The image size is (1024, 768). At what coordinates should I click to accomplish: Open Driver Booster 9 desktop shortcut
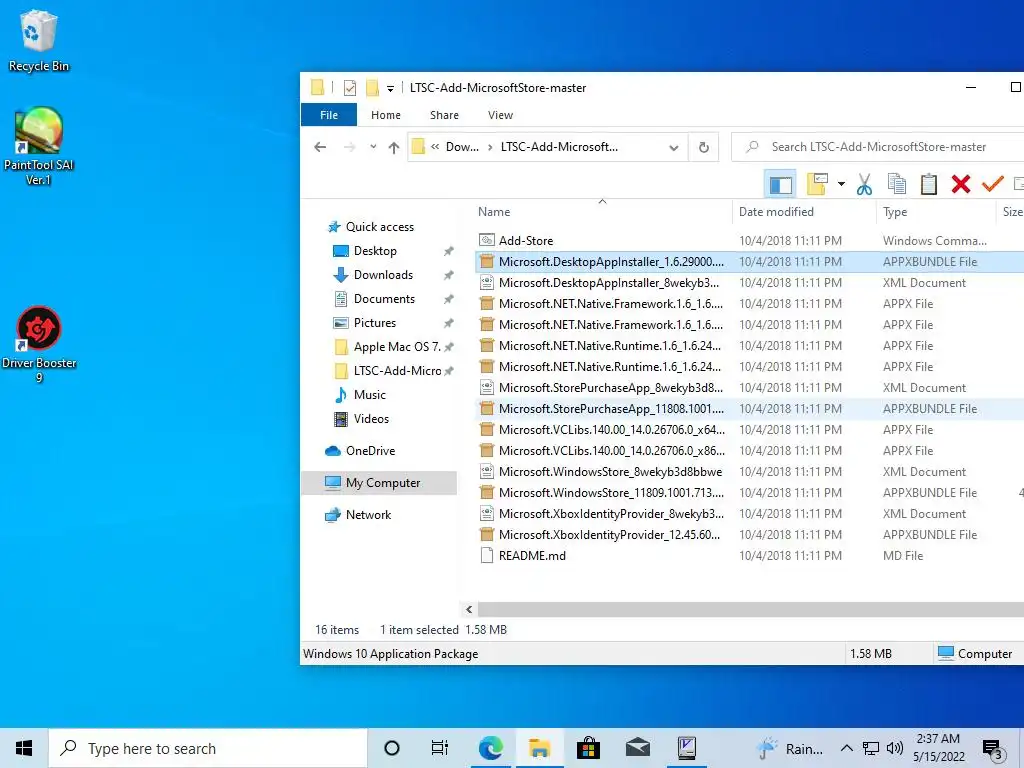coord(39,344)
